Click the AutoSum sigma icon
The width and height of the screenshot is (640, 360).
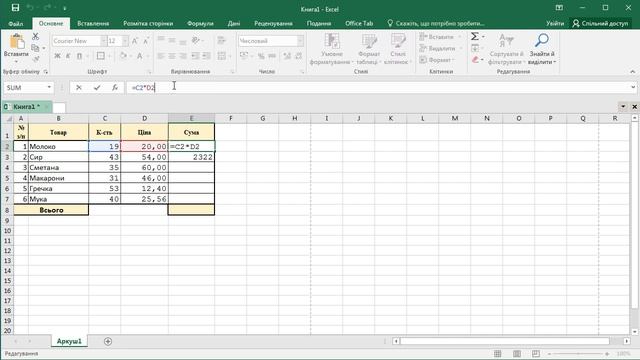pos(475,36)
